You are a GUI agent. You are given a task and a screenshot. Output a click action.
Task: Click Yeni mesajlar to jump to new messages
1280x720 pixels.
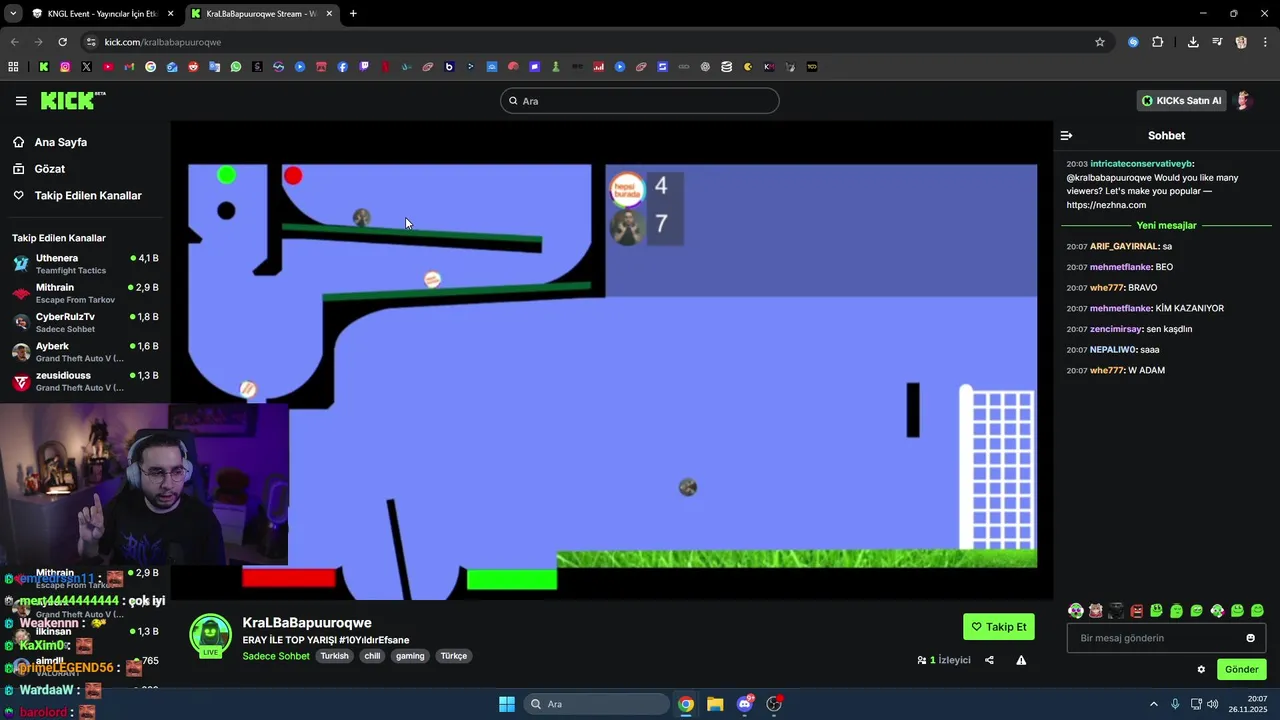click(x=1166, y=225)
